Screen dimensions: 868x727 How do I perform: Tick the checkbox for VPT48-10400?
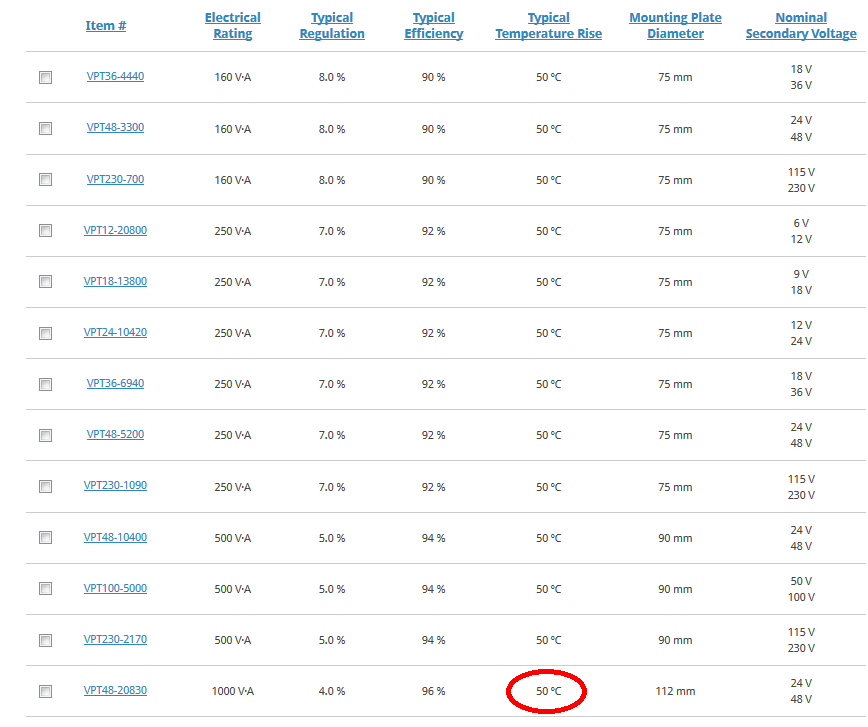click(x=45, y=537)
